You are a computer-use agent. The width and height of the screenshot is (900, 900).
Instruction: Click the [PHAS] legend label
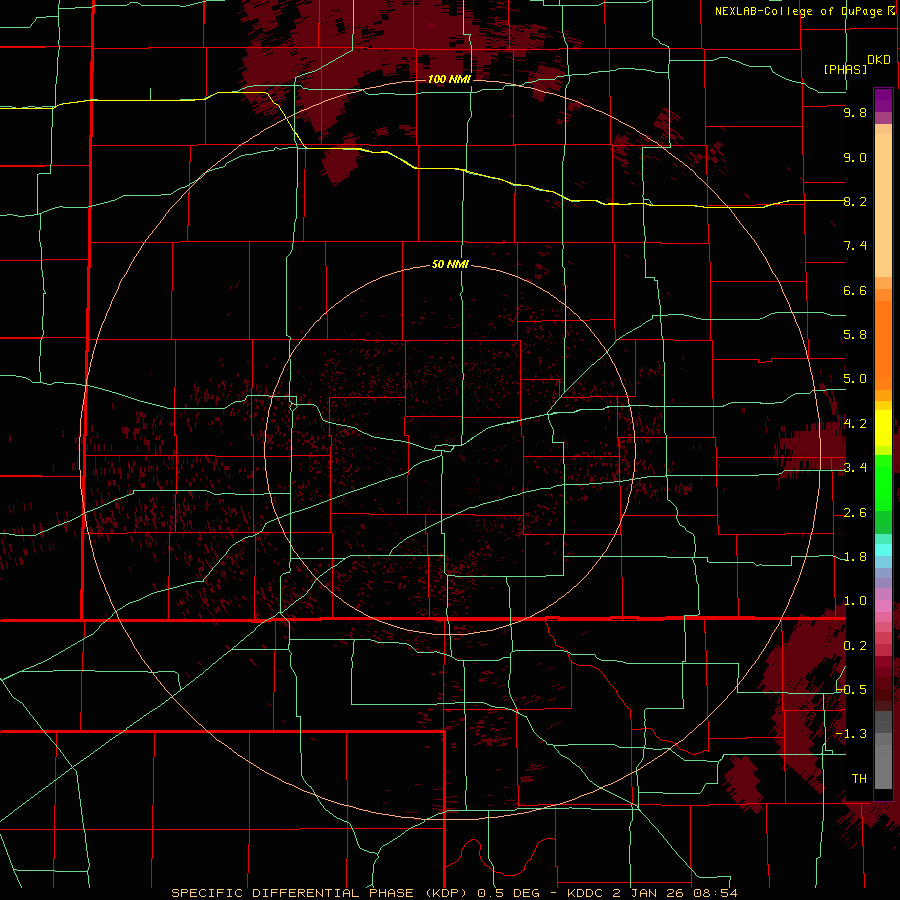(845, 69)
